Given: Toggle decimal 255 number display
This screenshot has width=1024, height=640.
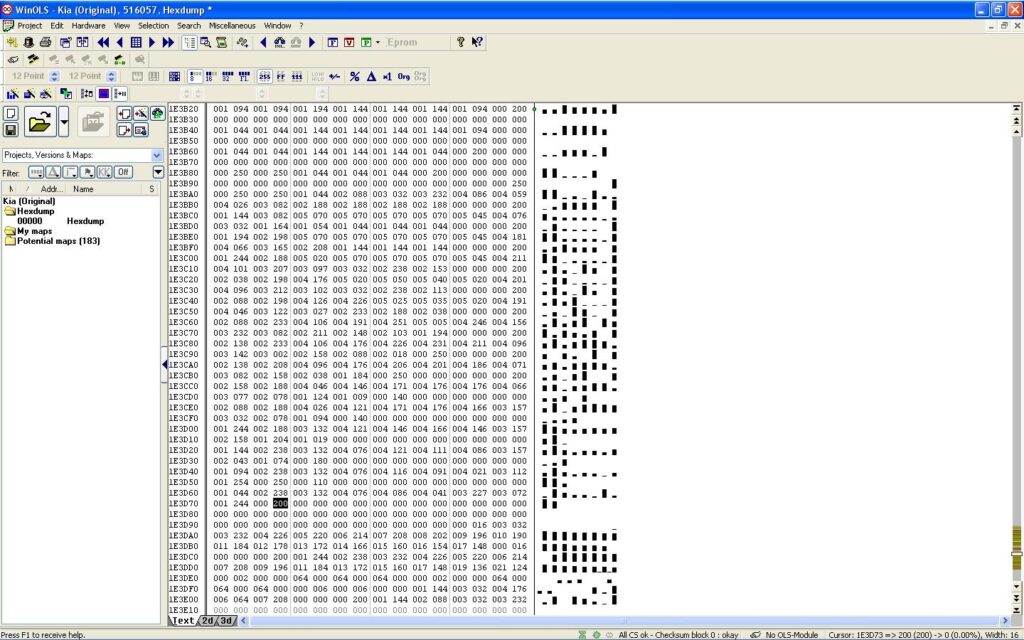Looking at the screenshot, I should (x=264, y=76).
